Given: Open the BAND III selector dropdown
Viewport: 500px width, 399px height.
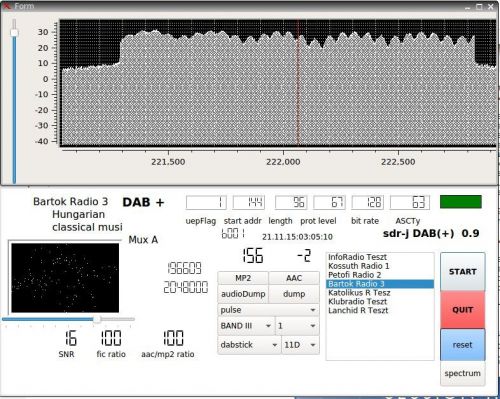Looking at the screenshot, I should (x=246, y=326).
